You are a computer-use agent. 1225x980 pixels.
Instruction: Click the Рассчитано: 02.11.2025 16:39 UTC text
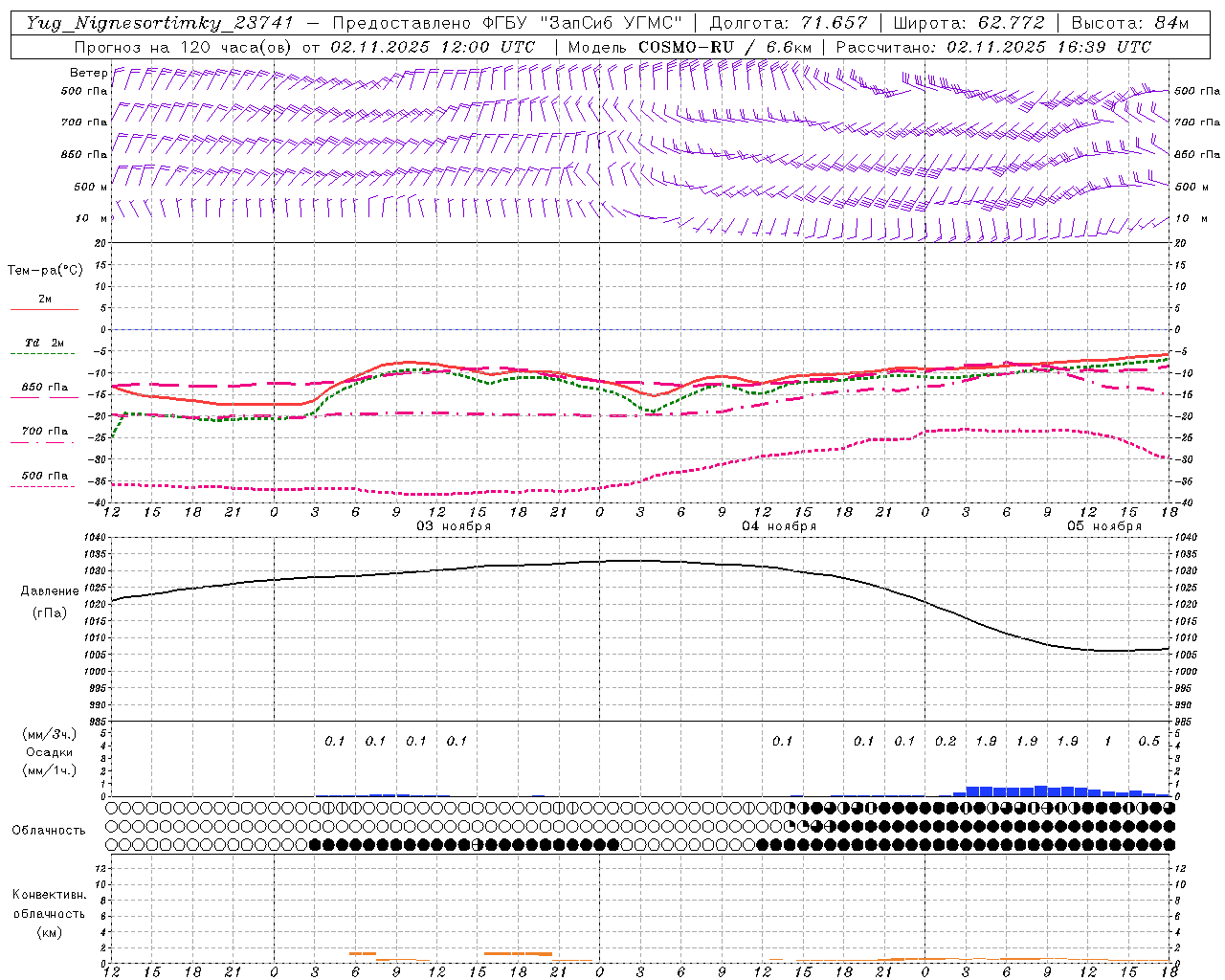point(993,47)
